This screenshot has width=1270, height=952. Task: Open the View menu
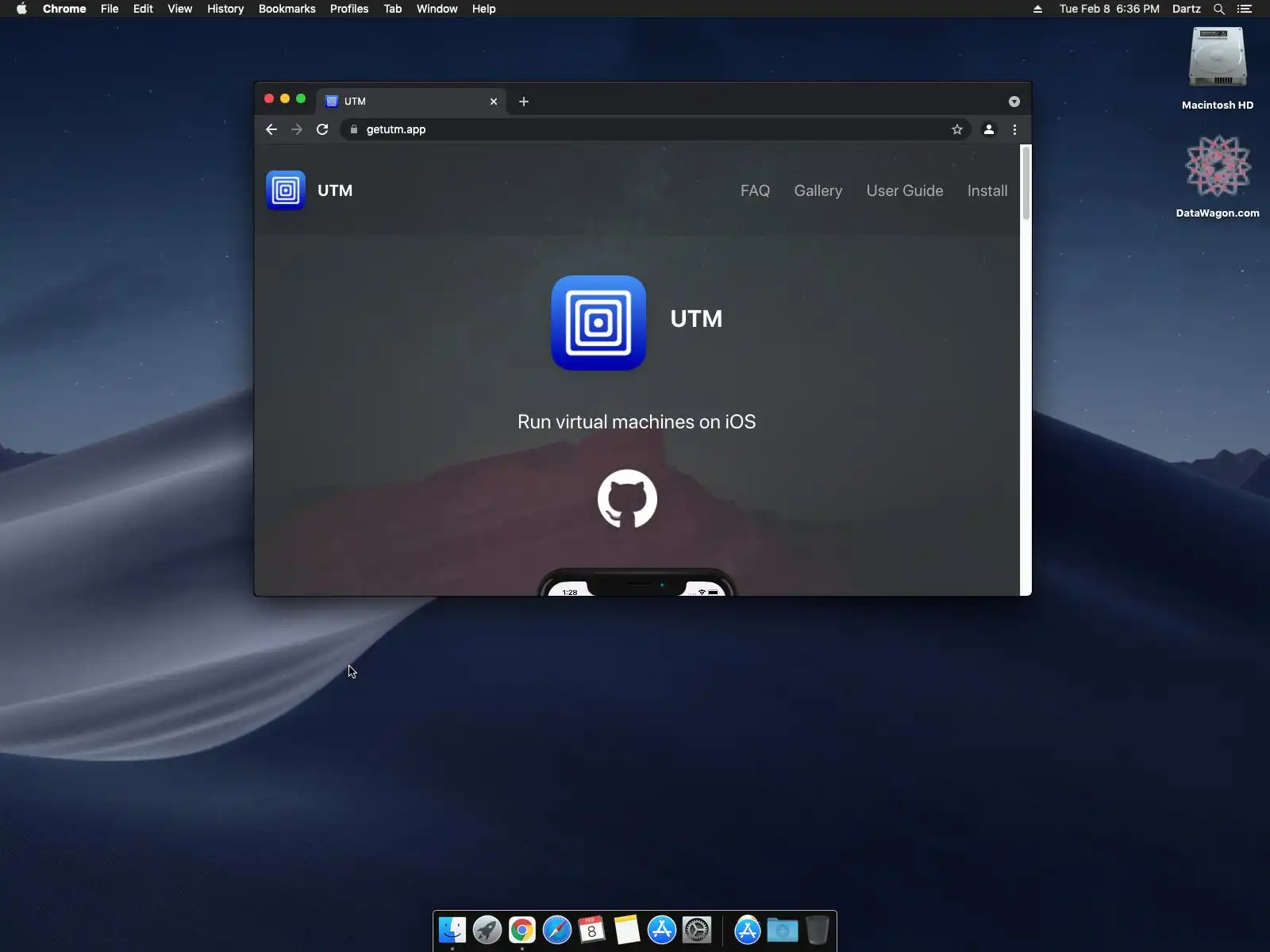pos(180,9)
